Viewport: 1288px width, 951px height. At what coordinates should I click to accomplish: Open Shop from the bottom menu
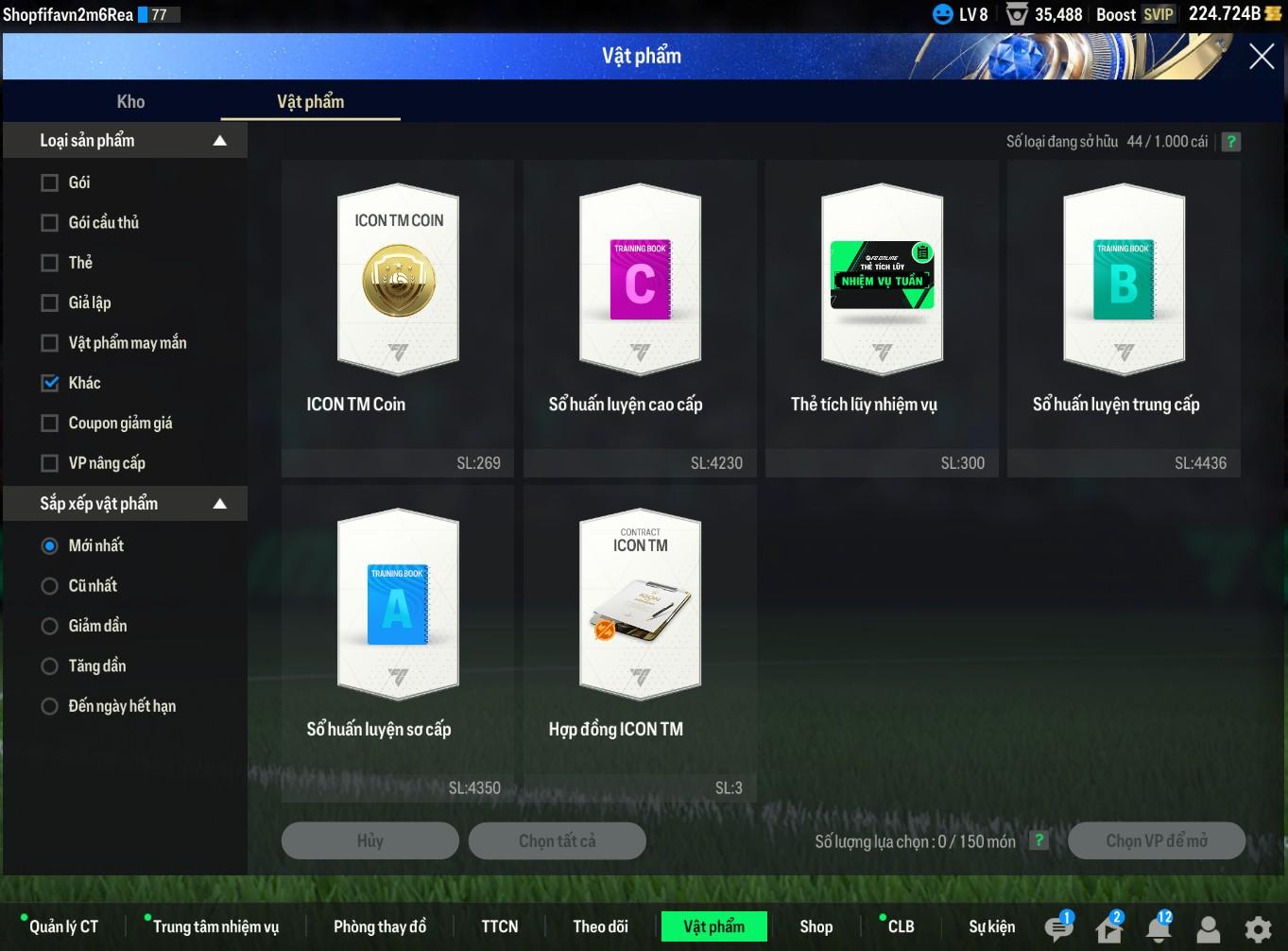(816, 926)
